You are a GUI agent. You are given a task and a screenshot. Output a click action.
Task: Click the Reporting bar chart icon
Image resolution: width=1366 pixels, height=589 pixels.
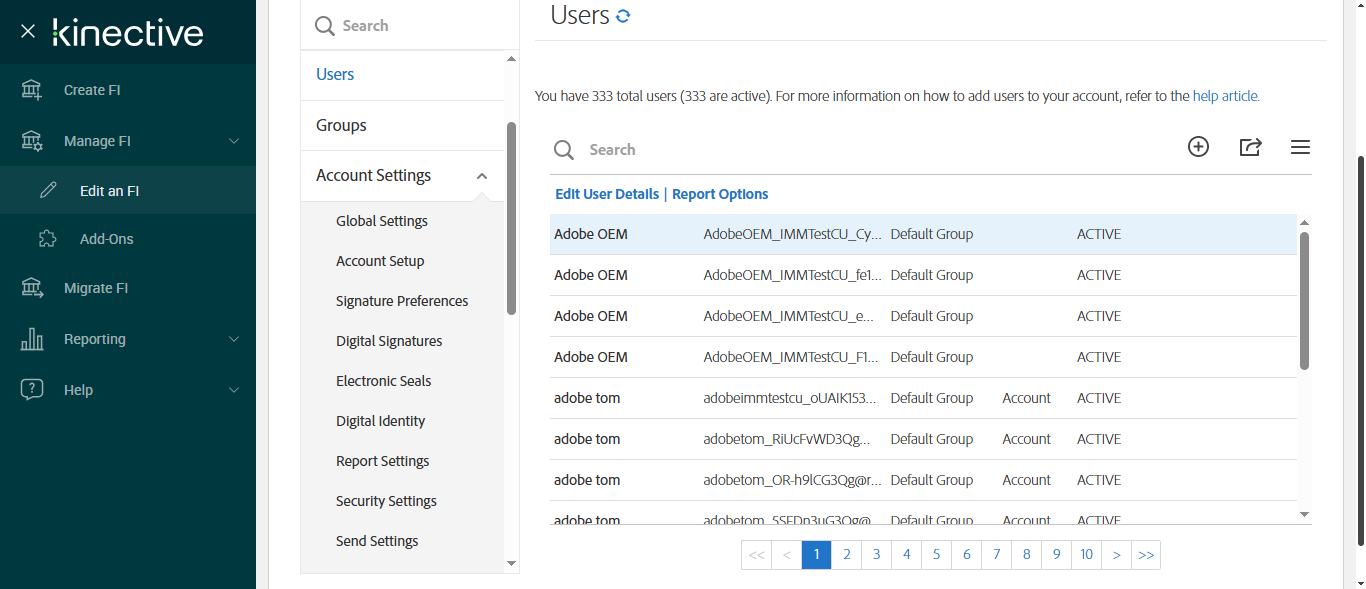pyautogui.click(x=32, y=339)
